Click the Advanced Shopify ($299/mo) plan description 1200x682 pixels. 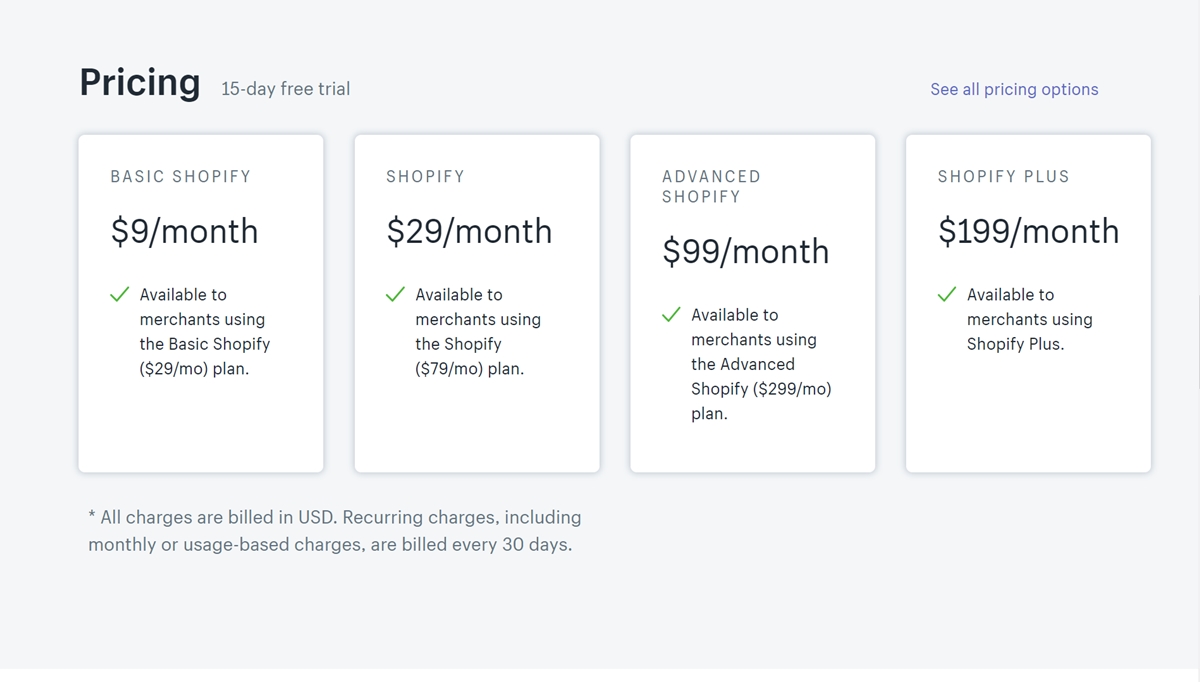(x=761, y=364)
